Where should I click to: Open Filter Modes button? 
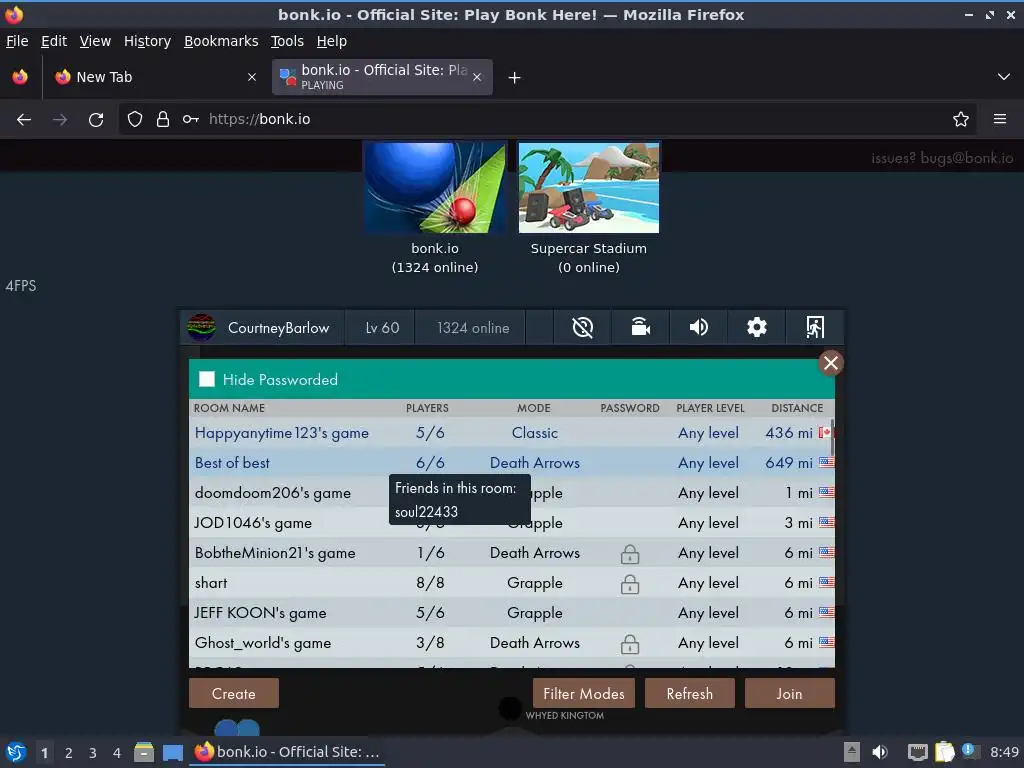tap(584, 693)
